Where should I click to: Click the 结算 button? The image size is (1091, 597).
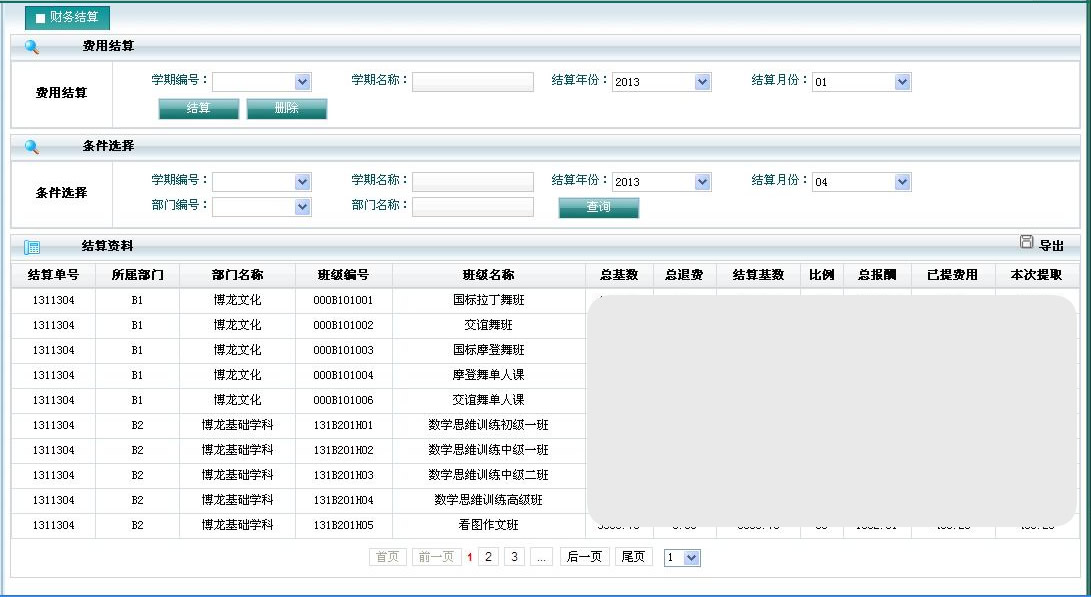point(199,109)
